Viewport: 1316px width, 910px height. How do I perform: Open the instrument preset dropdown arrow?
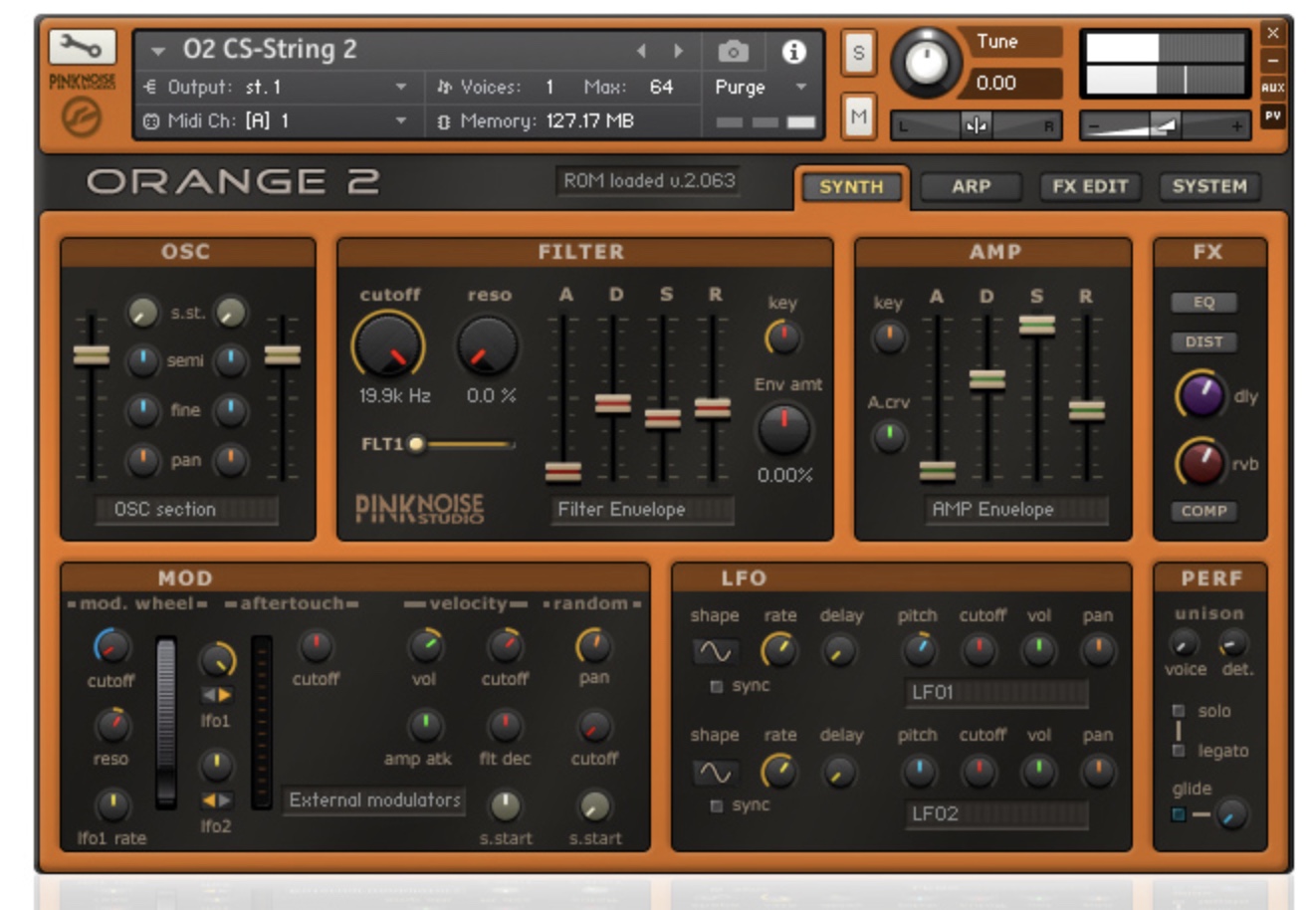click(157, 50)
